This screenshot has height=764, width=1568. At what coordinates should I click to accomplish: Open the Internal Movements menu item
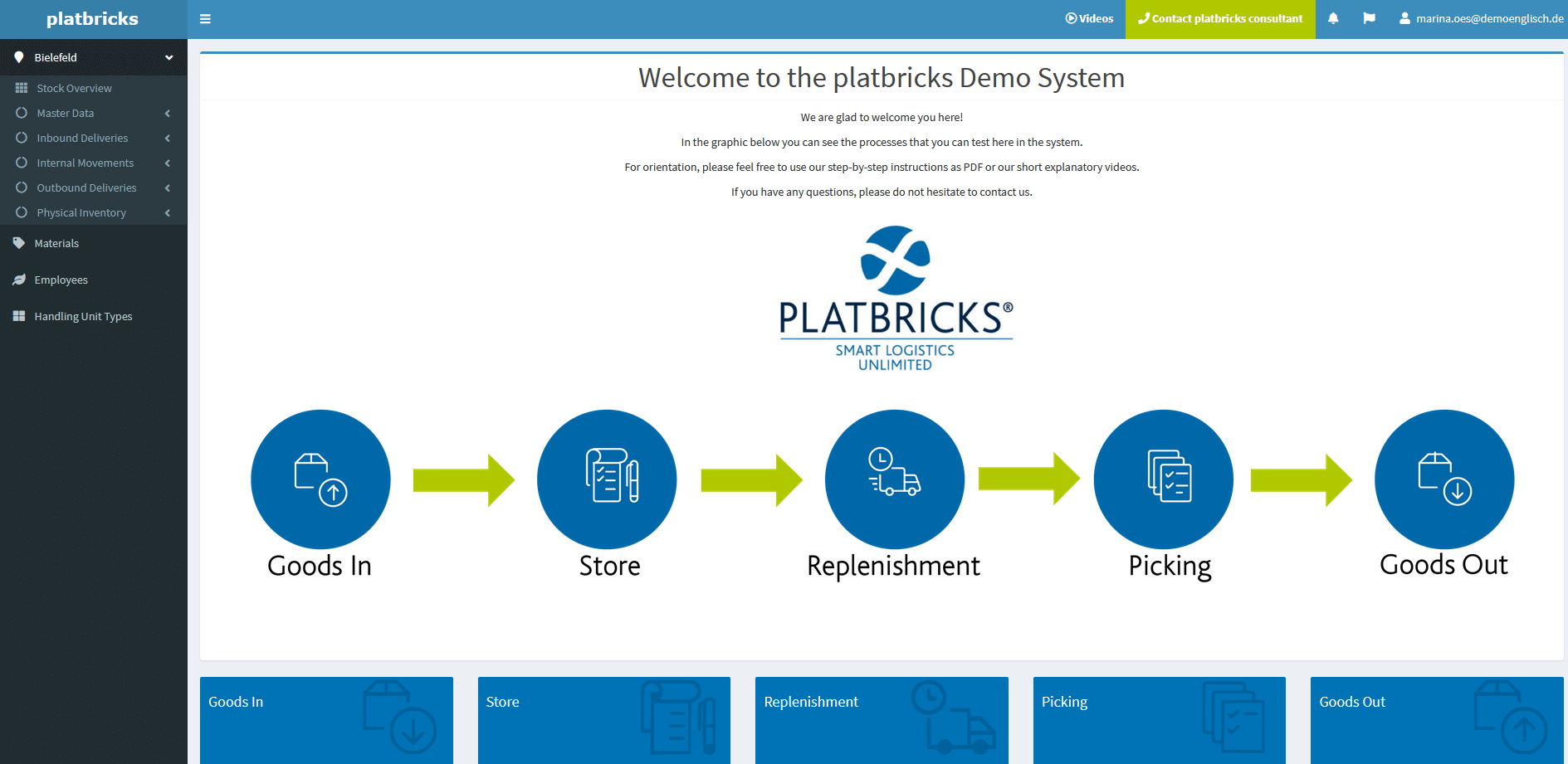[84, 163]
